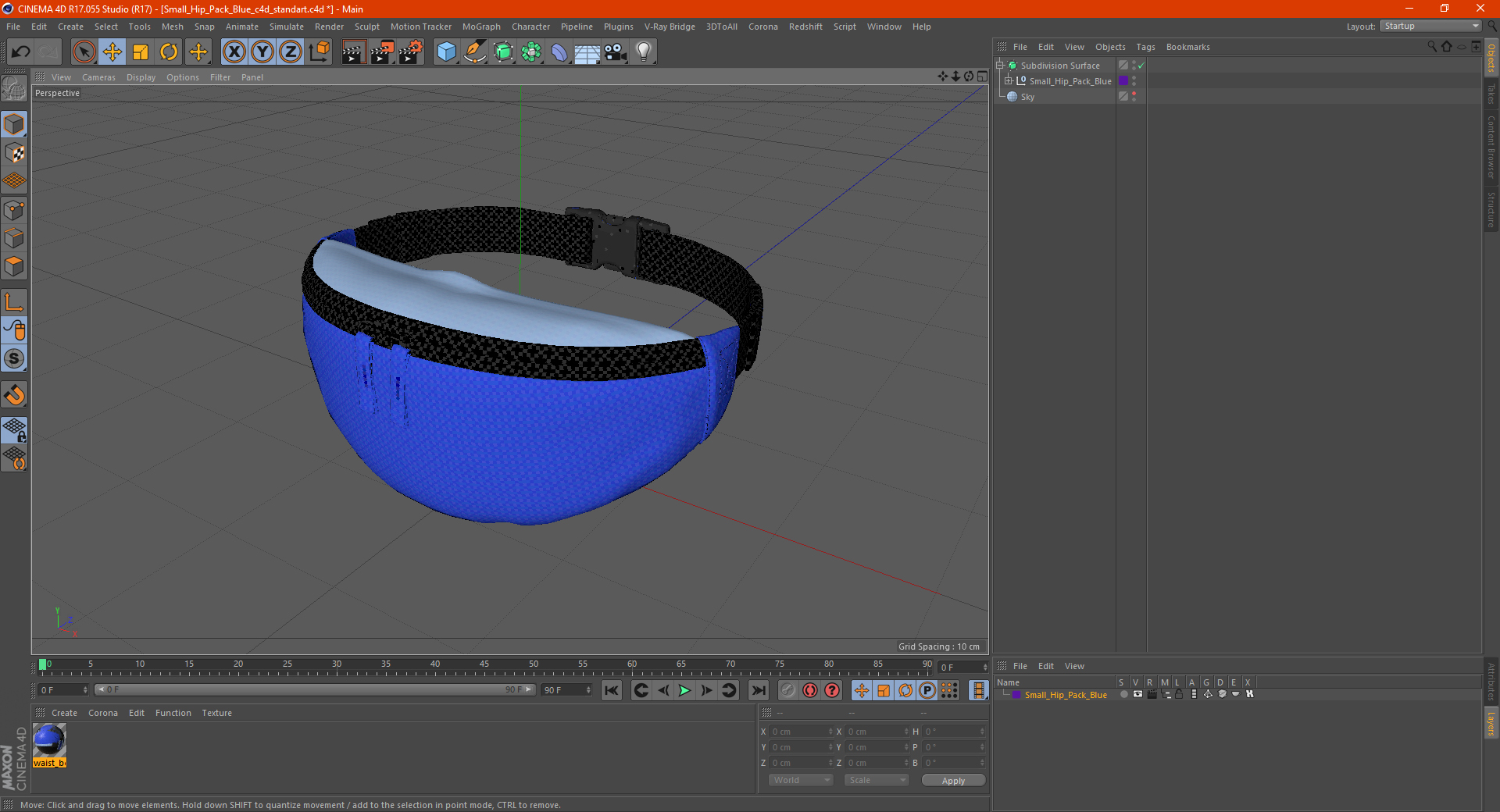The height and width of the screenshot is (812, 1500).
Task: Open the Array modeling objects icon
Action: pos(532,52)
